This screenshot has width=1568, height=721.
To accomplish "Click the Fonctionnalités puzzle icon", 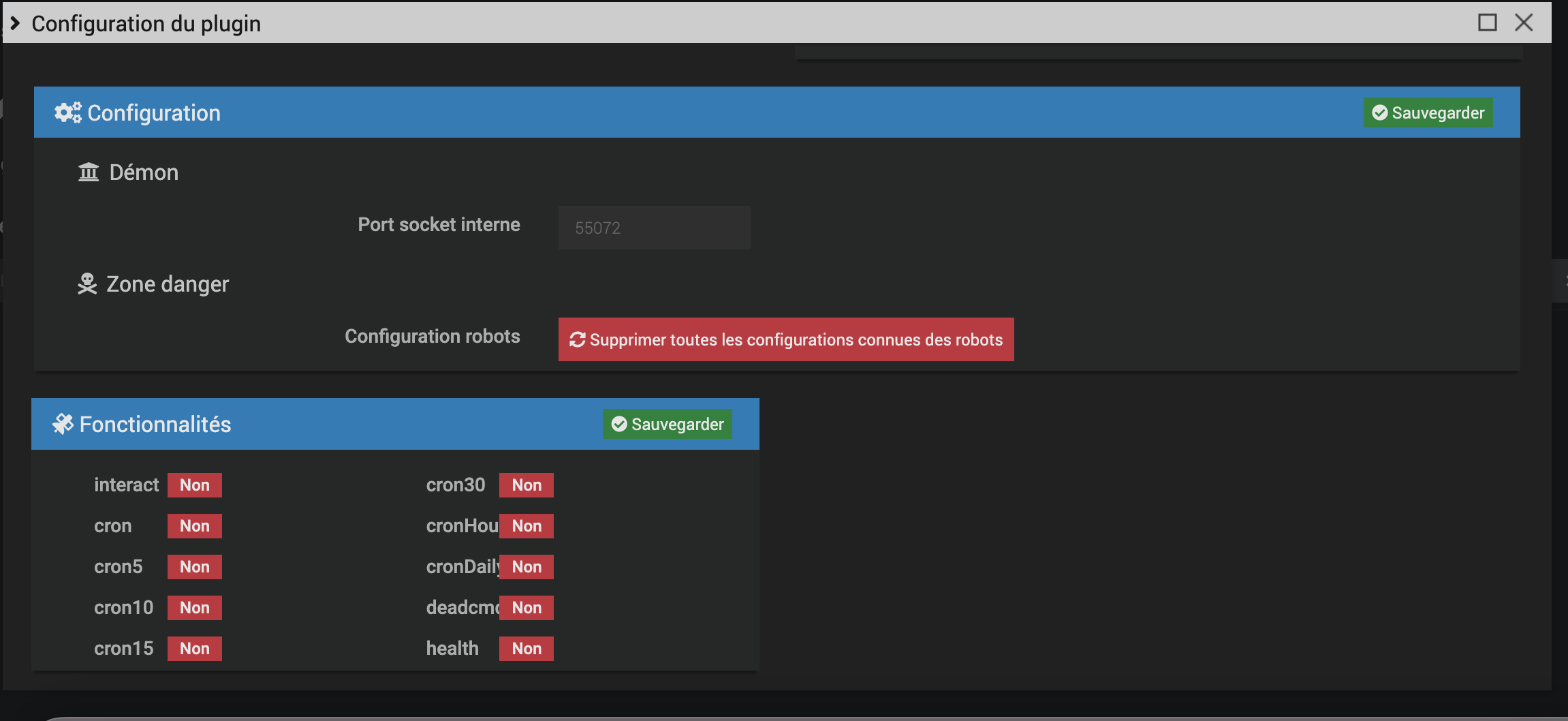I will click(x=63, y=424).
